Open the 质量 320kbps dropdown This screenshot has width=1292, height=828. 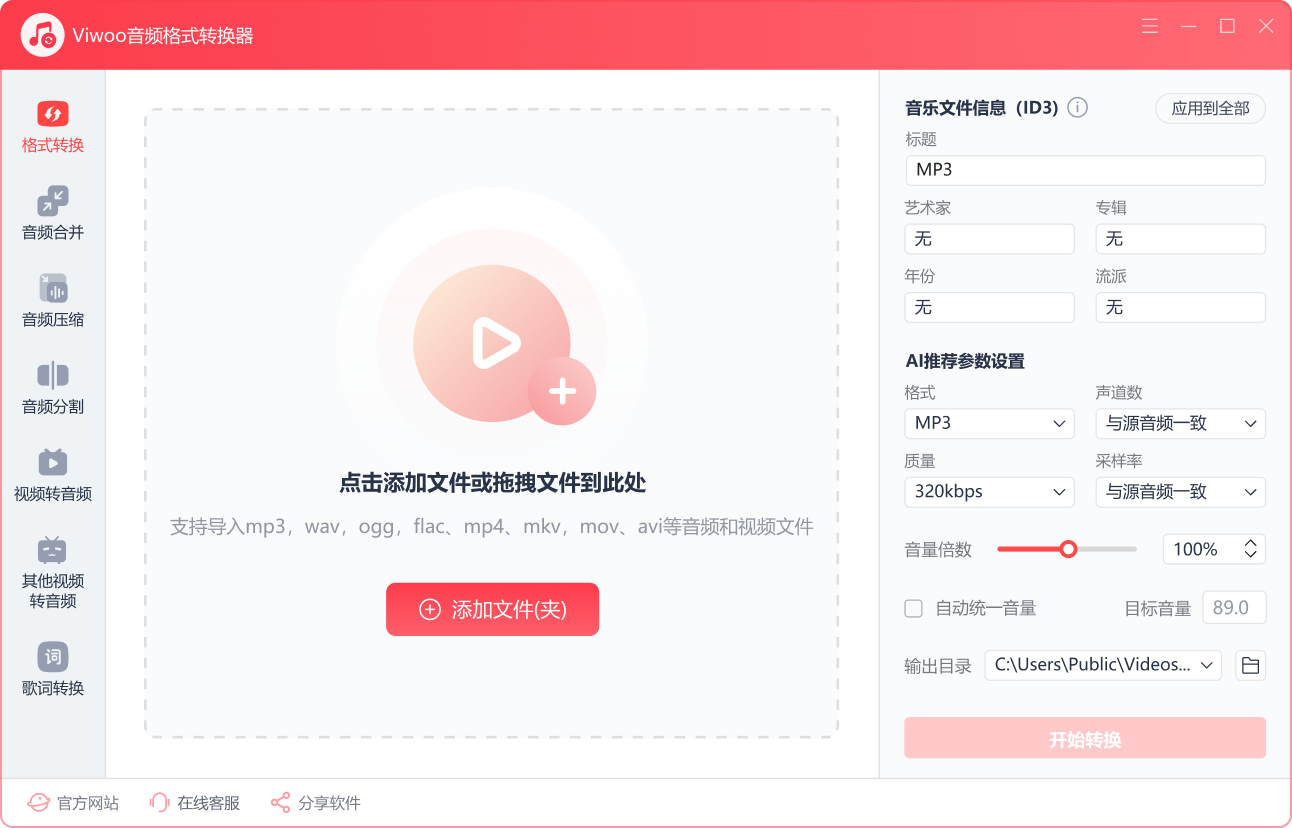point(988,492)
